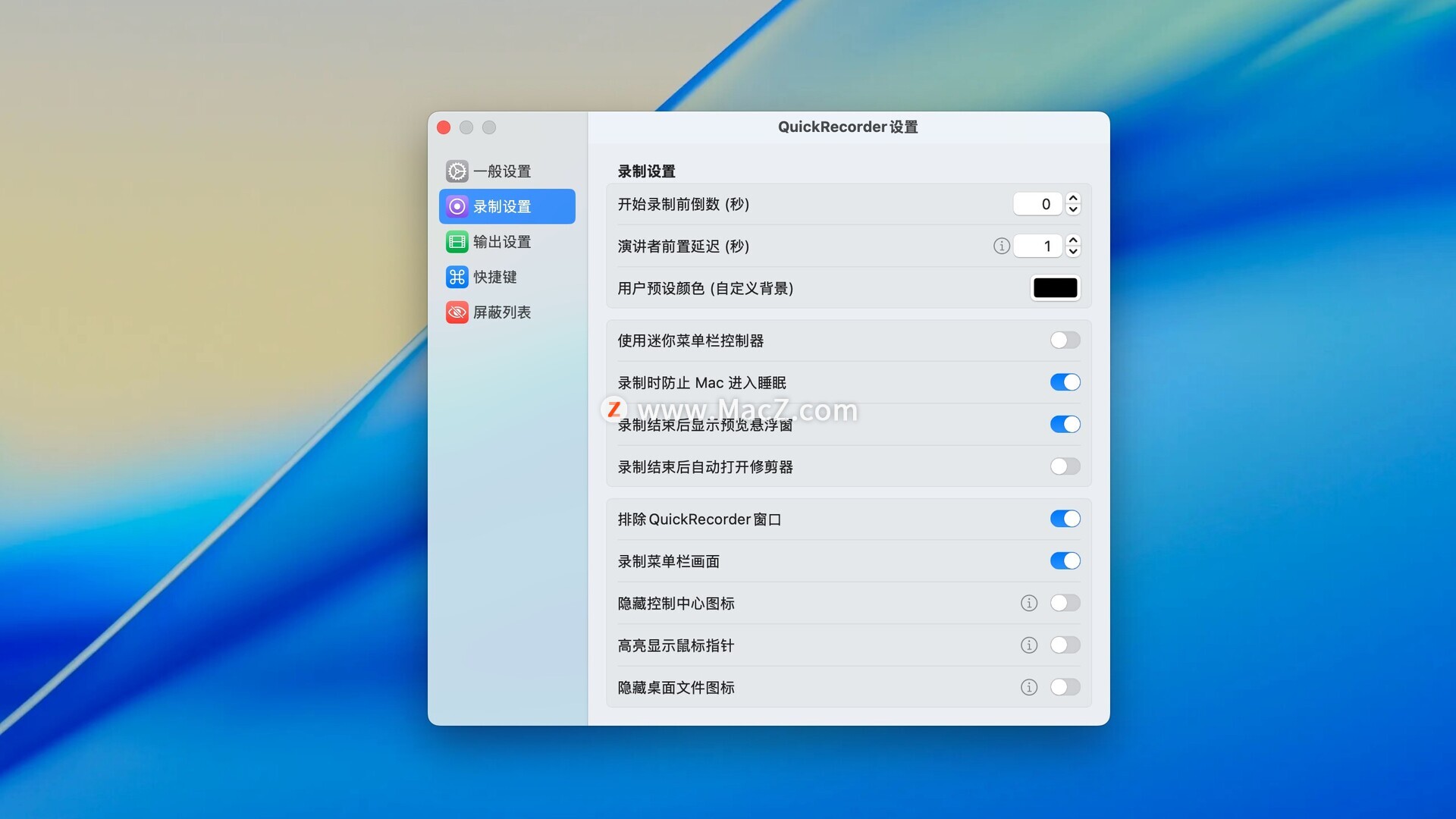Toggle 排除 QuickRecorder 窗口 switch
The width and height of the screenshot is (1456, 819).
point(1065,519)
